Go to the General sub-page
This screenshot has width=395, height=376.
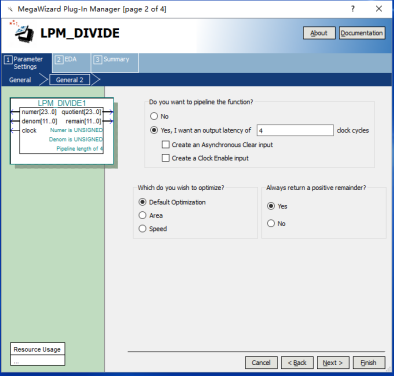click(20, 80)
